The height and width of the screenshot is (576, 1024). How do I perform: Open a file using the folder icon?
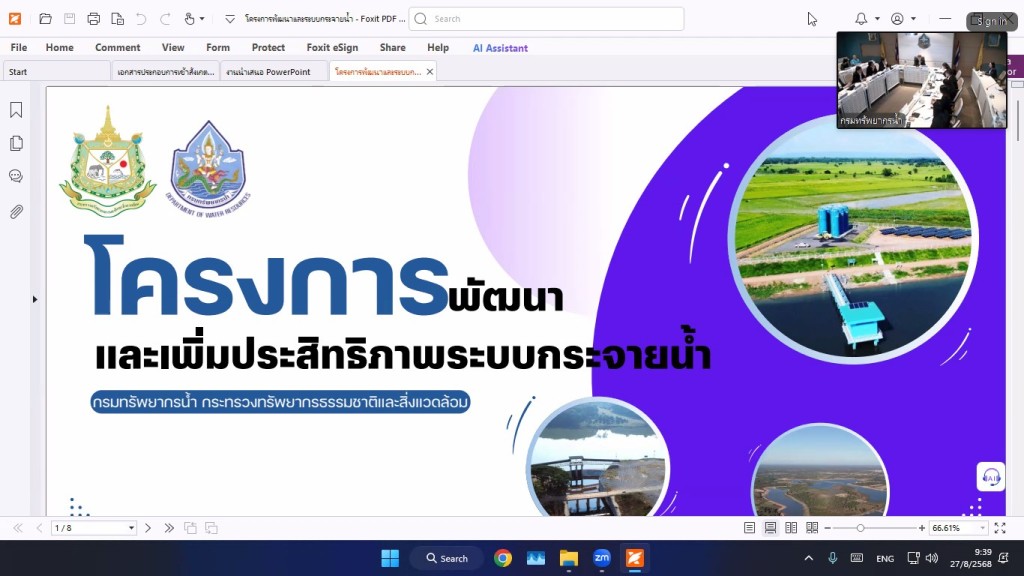click(x=45, y=19)
